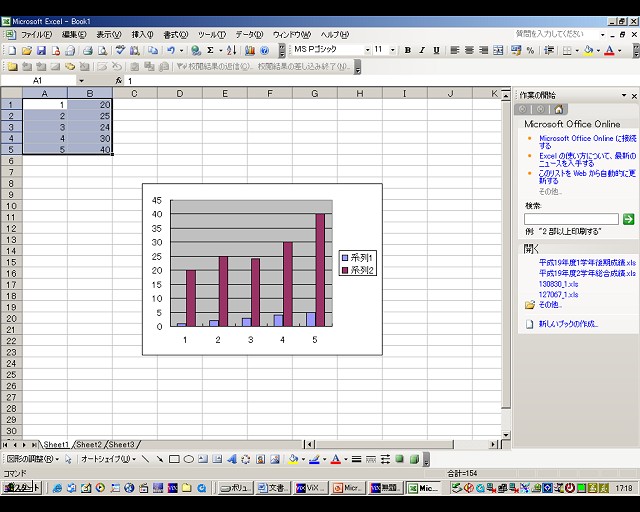Viewport: 640px width, 512px height.
Task: Open recent file 130830_1.xls
Action: tap(558, 284)
